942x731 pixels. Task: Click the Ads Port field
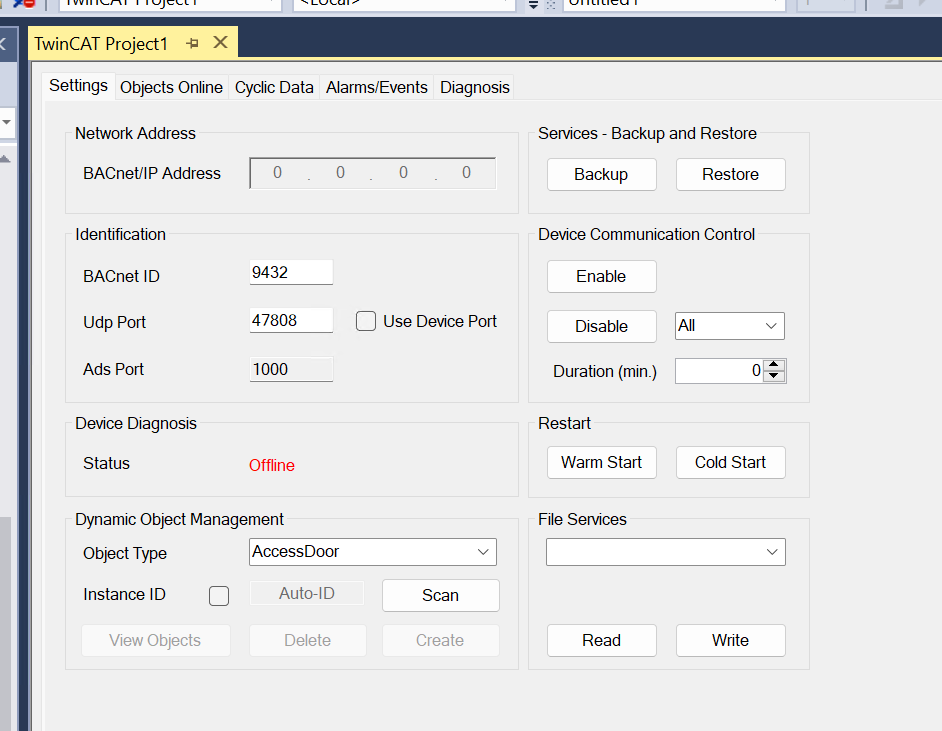click(291, 369)
